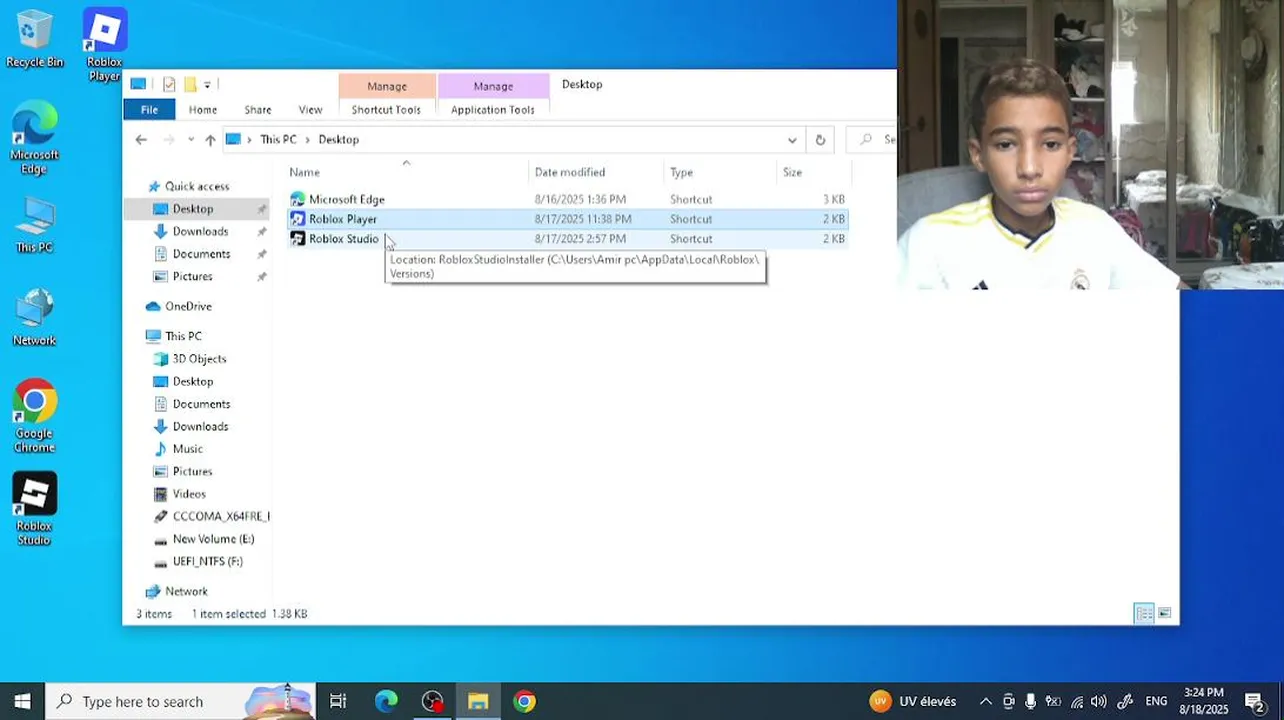The width and height of the screenshot is (1284, 720).
Task: Go back with the Back arrow
Action: [x=141, y=140]
